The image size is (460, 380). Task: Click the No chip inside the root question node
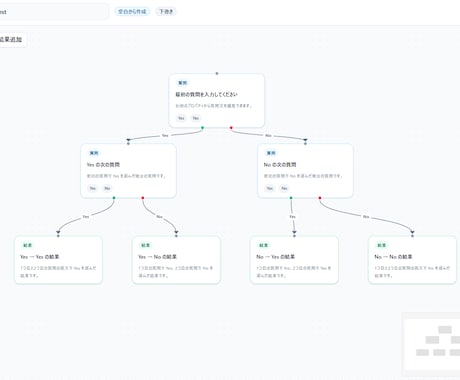point(196,118)
